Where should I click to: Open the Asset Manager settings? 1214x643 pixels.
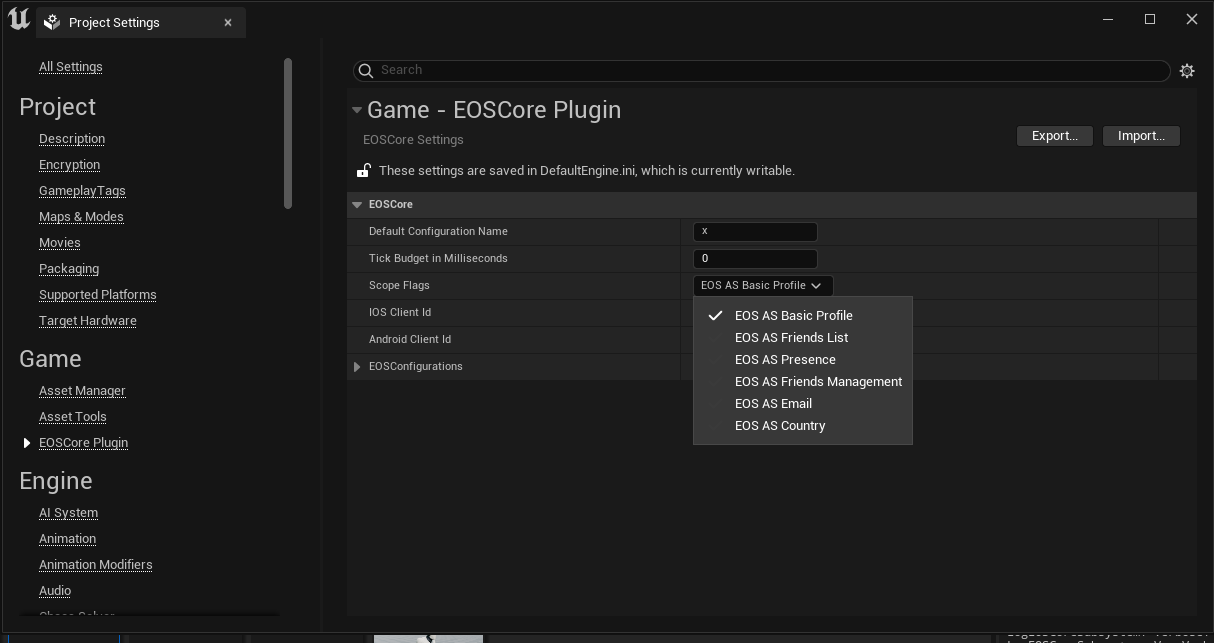pyautogui.click(x=82, y=391)
